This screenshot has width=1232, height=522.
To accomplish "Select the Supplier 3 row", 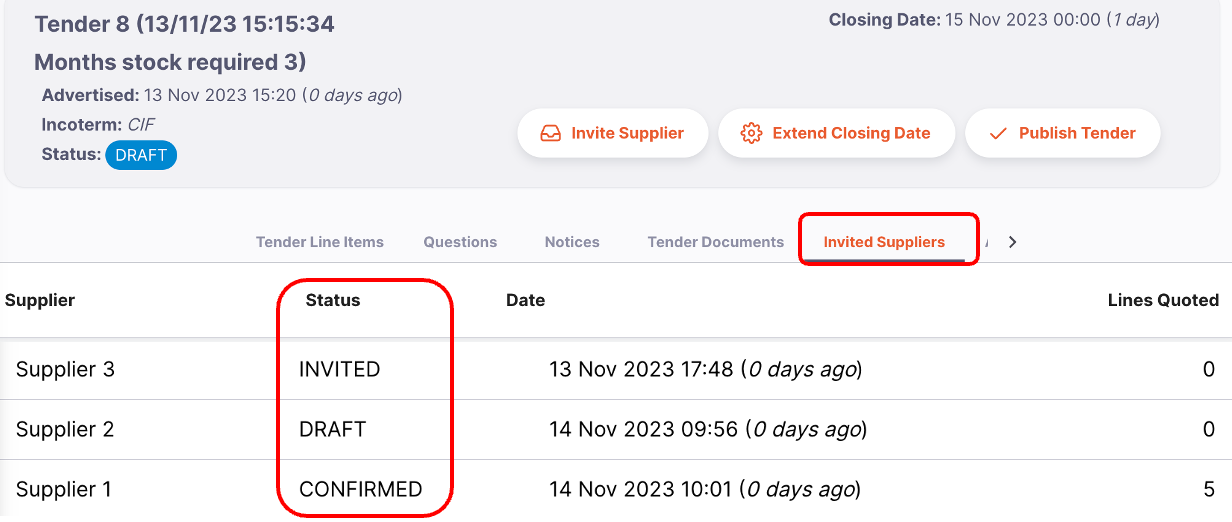I will pyautogui.click(x=616, y=369).
